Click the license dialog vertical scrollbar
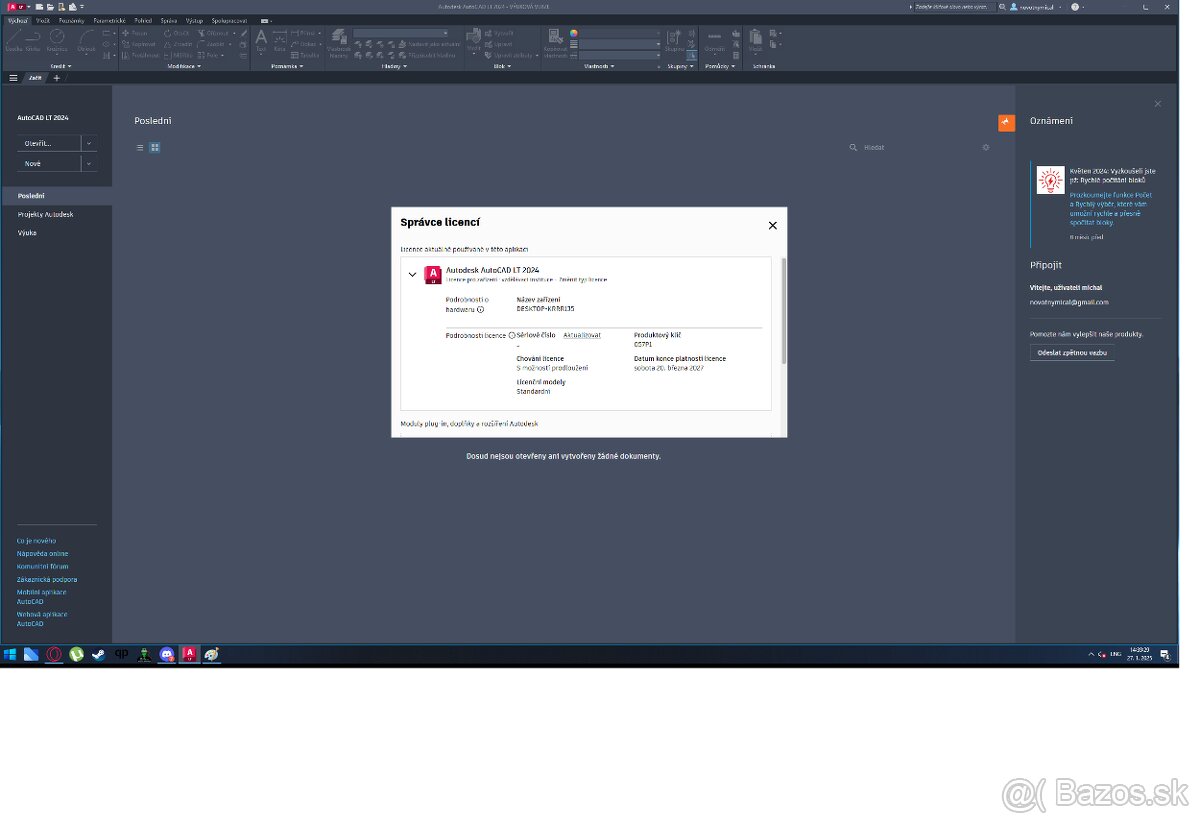The width and height of the screenshot is (1200, 823). tap(783, 310)
